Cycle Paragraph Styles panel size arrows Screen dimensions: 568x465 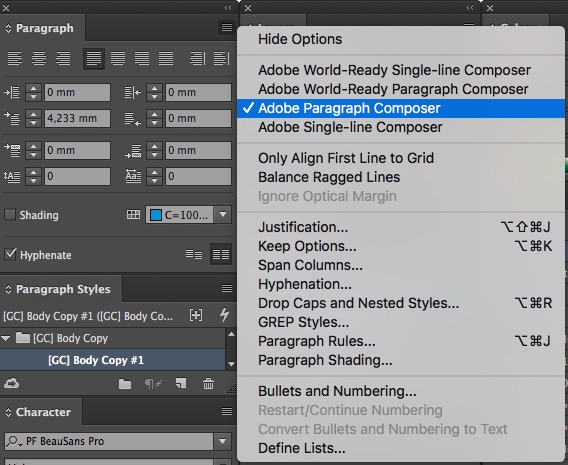pyautogui.click(x=8, y=289)
